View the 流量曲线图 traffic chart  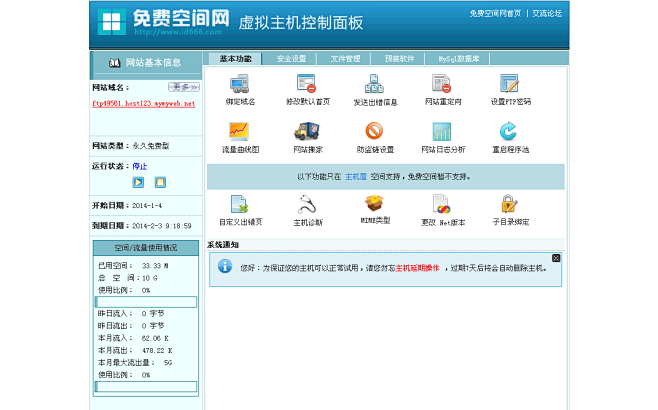click(x=240, y=132)
